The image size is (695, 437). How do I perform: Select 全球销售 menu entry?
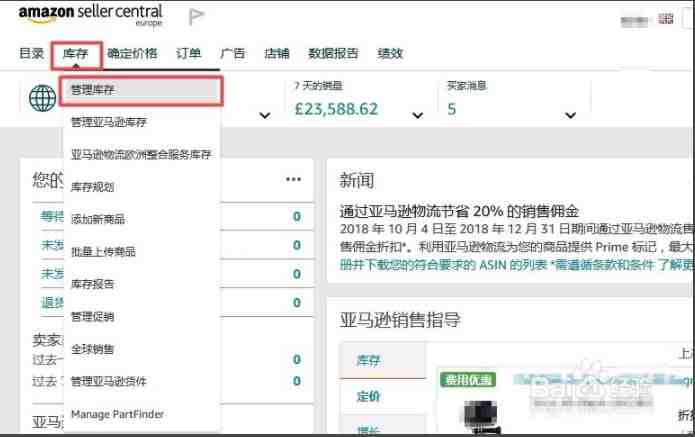coord(93,349)
